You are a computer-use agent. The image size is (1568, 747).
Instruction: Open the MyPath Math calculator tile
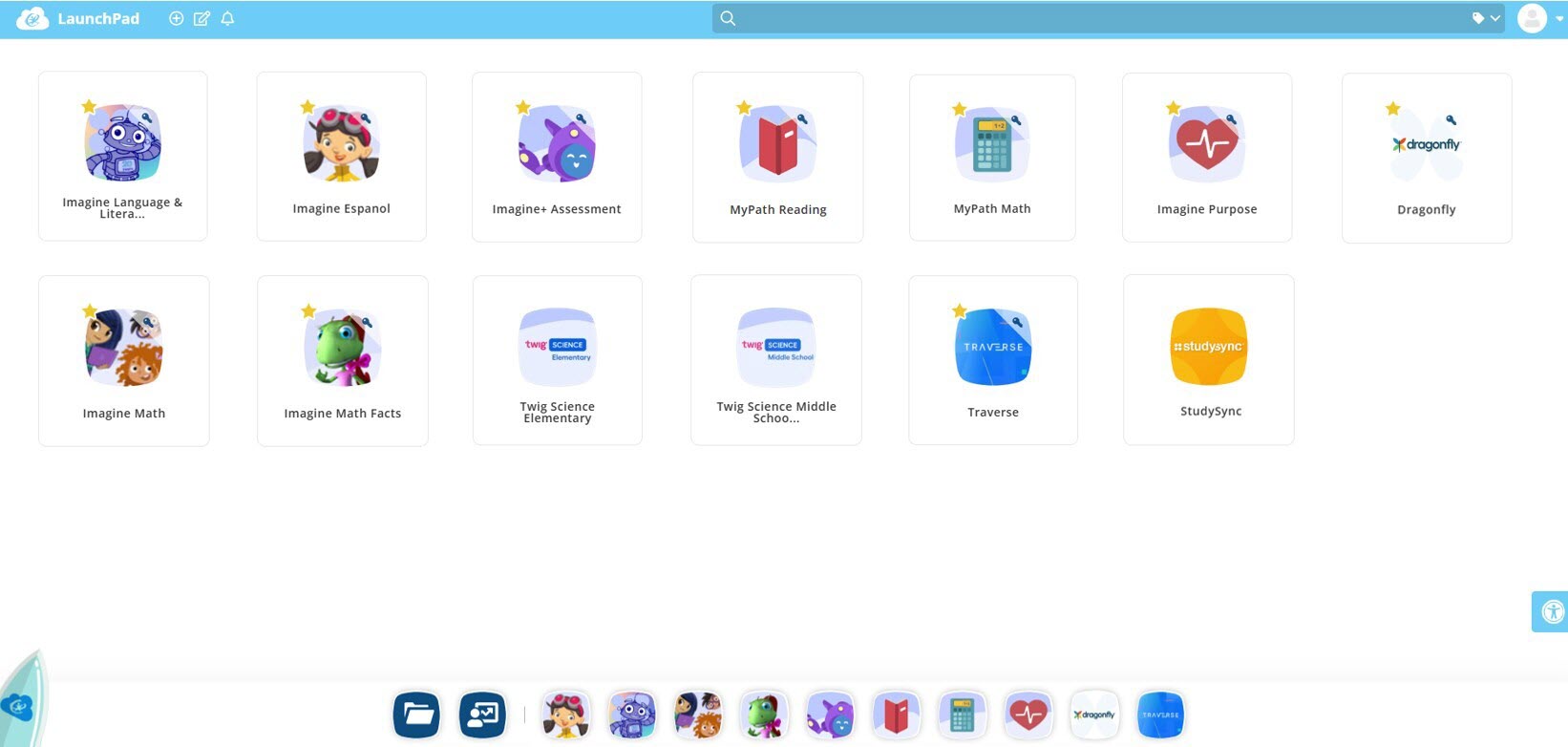pos(992,158)
